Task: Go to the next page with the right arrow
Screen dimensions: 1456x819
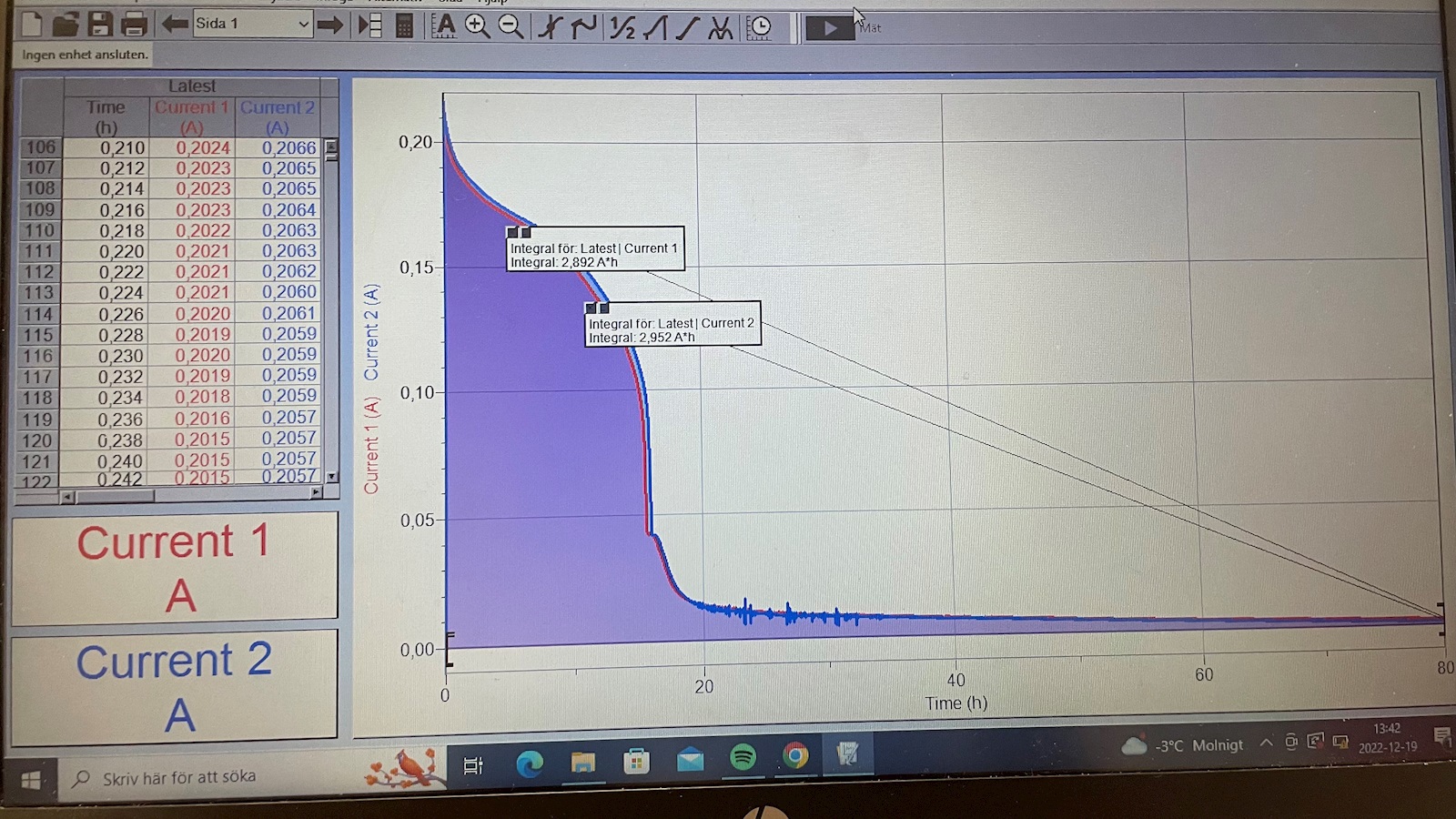Action: (x=330, y=25)
